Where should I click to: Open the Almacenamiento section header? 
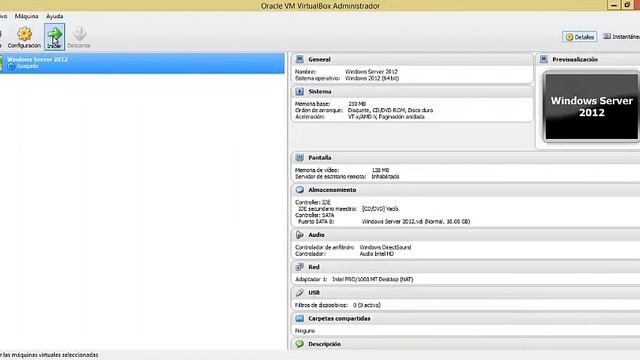pos(466,190)
